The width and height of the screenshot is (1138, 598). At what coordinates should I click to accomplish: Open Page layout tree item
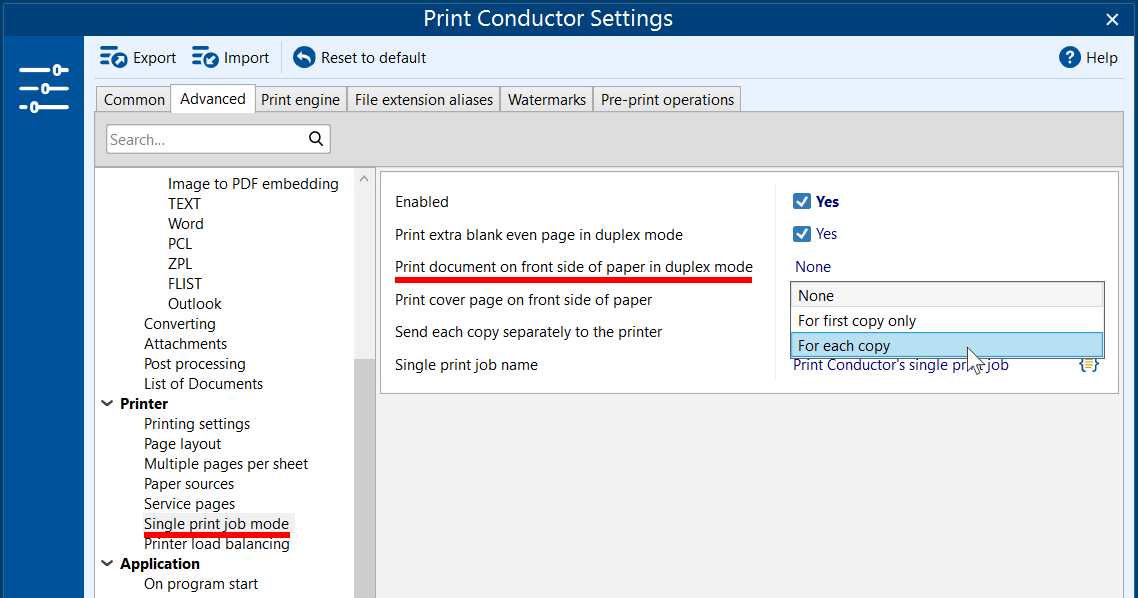click(182, 443)
